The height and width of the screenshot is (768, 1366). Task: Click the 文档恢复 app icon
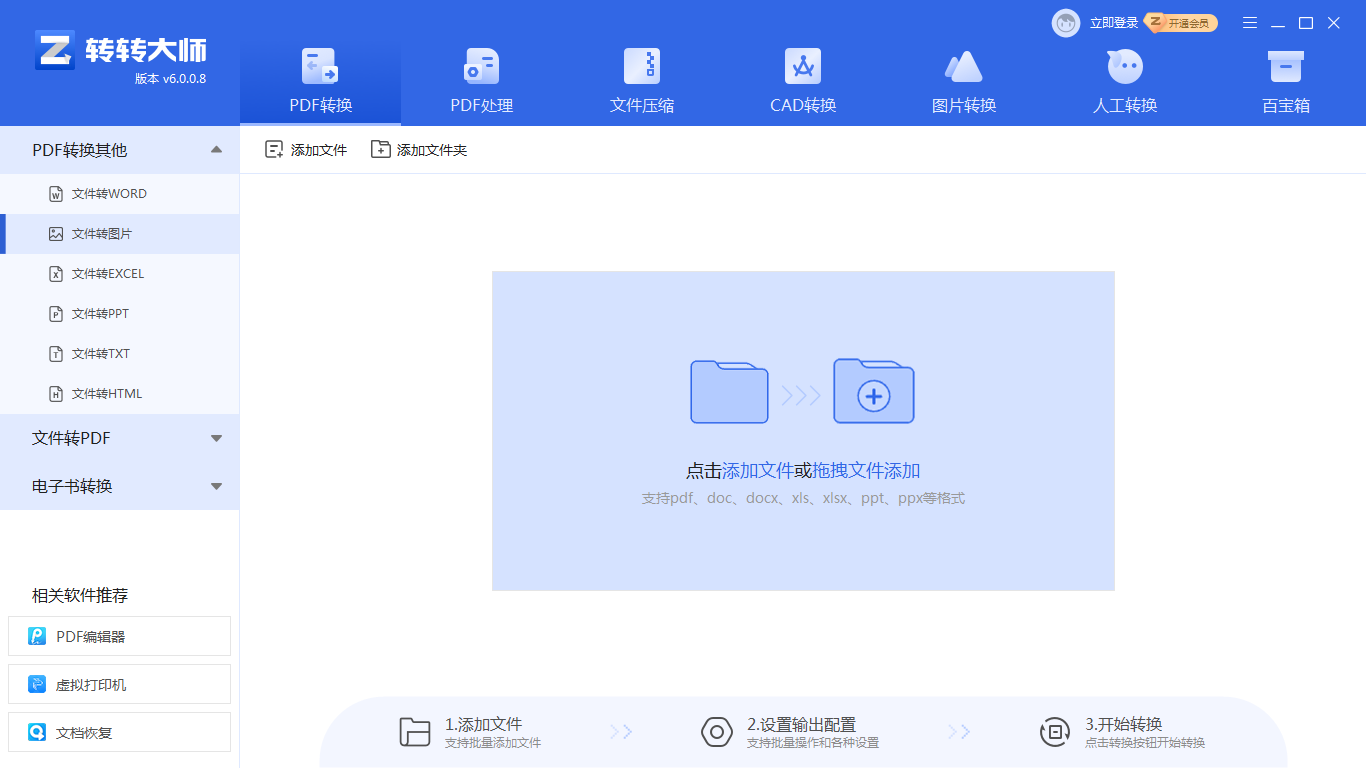click(37, 732)
